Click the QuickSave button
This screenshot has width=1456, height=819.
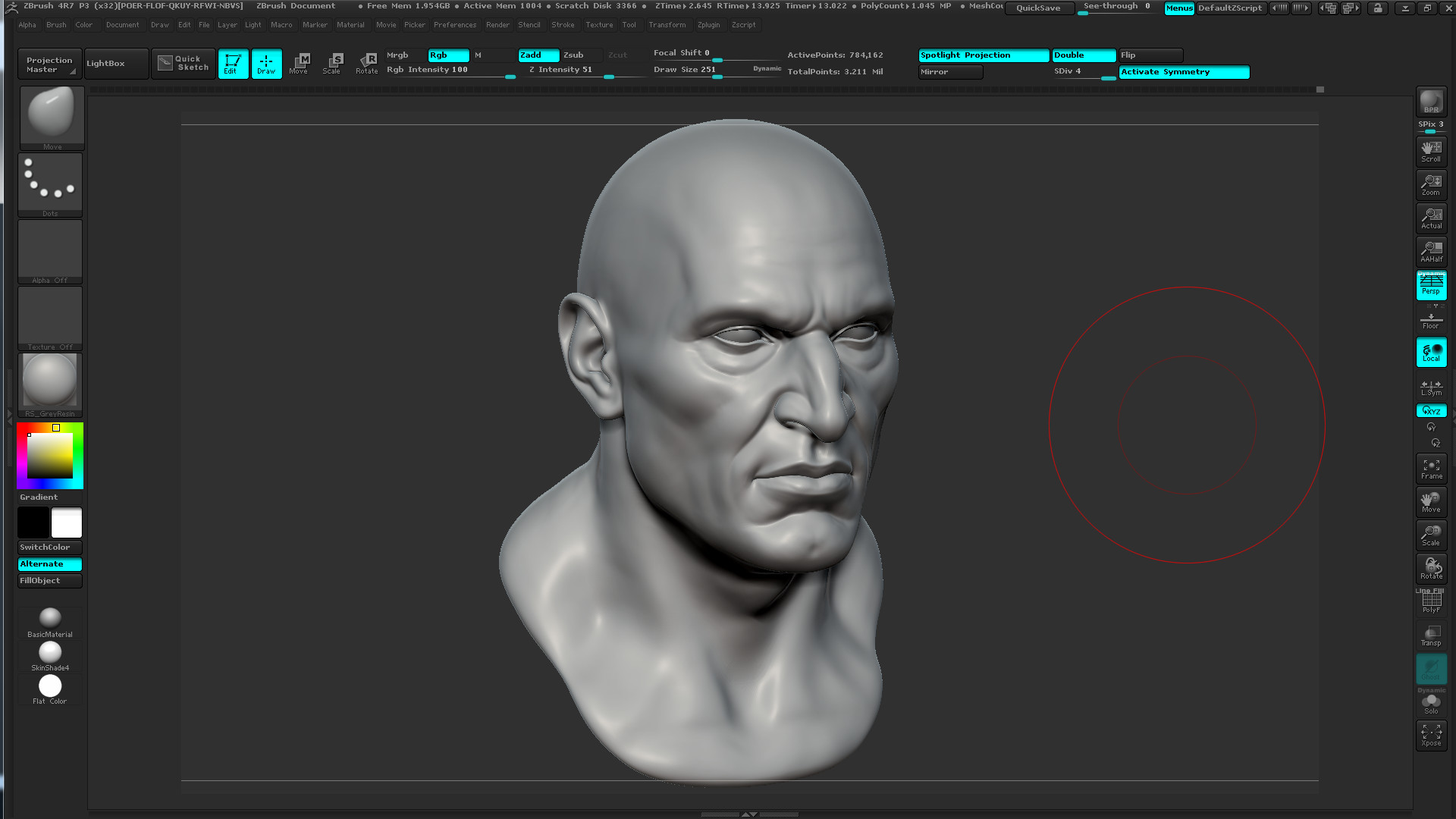(x=1039, y=8)
